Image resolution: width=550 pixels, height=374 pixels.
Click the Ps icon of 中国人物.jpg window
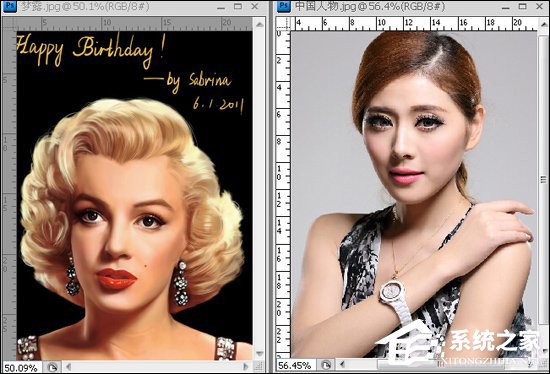tap(283, 6)
